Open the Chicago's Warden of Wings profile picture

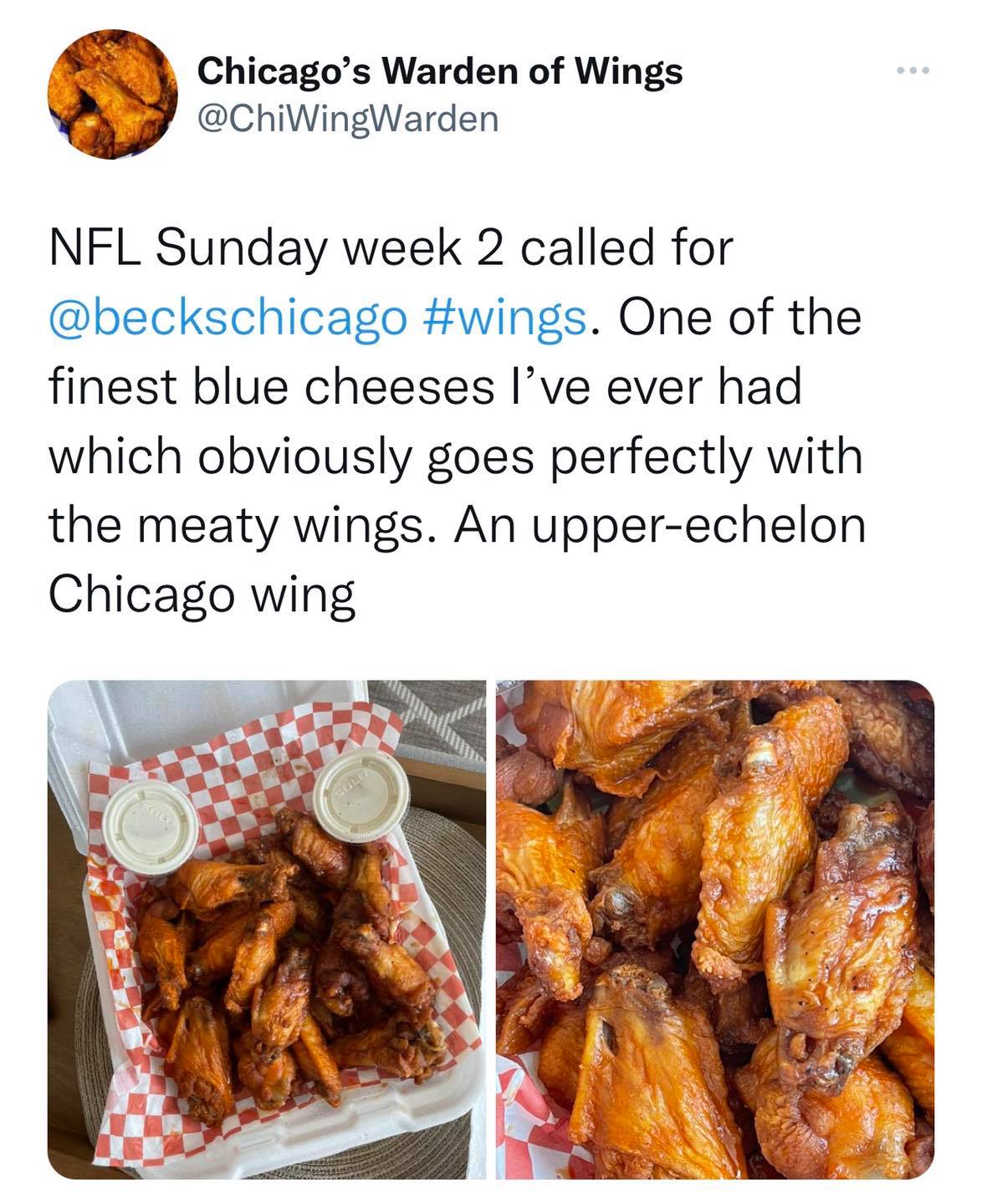[x=112, y=94]
